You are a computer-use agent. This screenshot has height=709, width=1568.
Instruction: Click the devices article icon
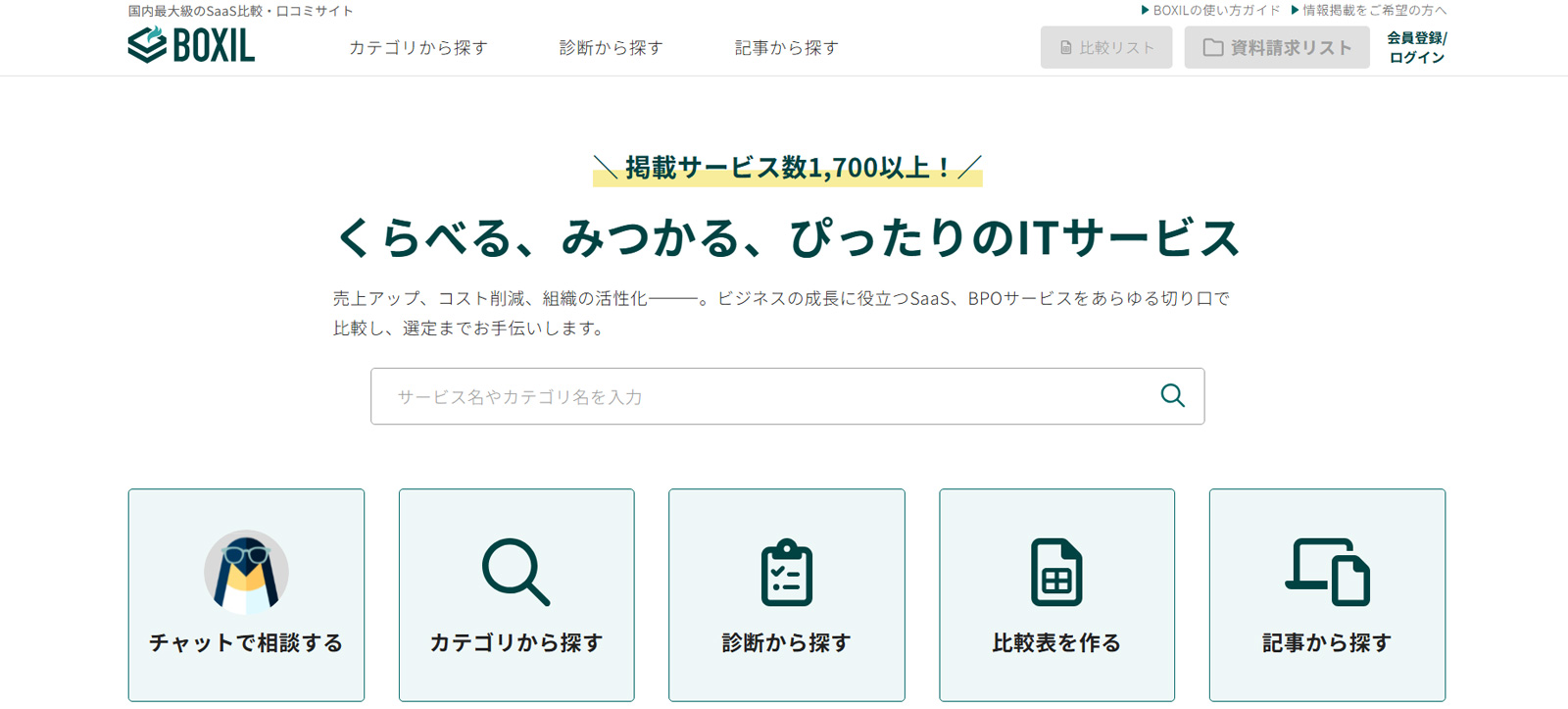[x=1327, y=572]
